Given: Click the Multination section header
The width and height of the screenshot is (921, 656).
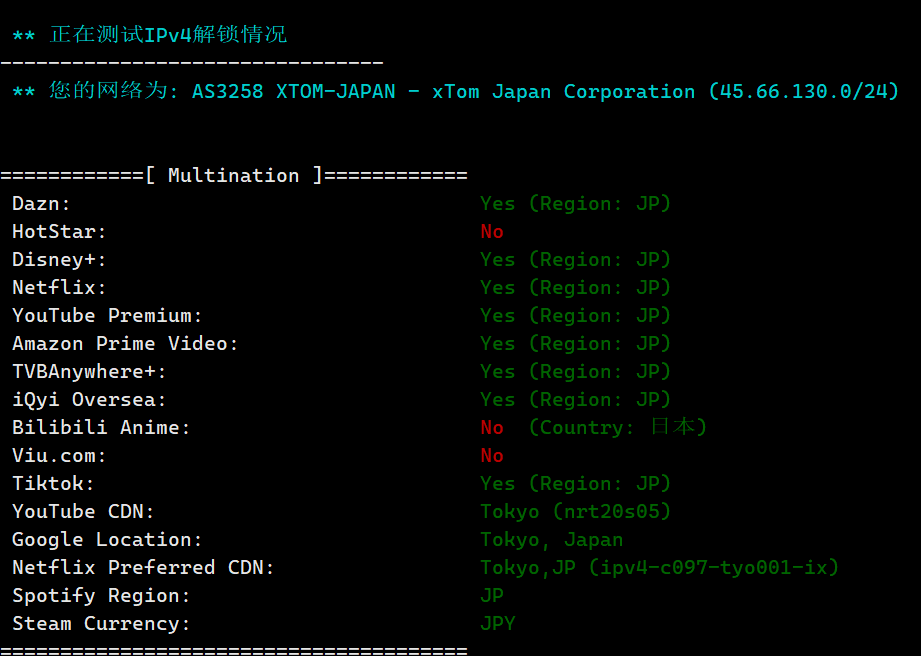Looking at the screenshot, I should 234,176.
